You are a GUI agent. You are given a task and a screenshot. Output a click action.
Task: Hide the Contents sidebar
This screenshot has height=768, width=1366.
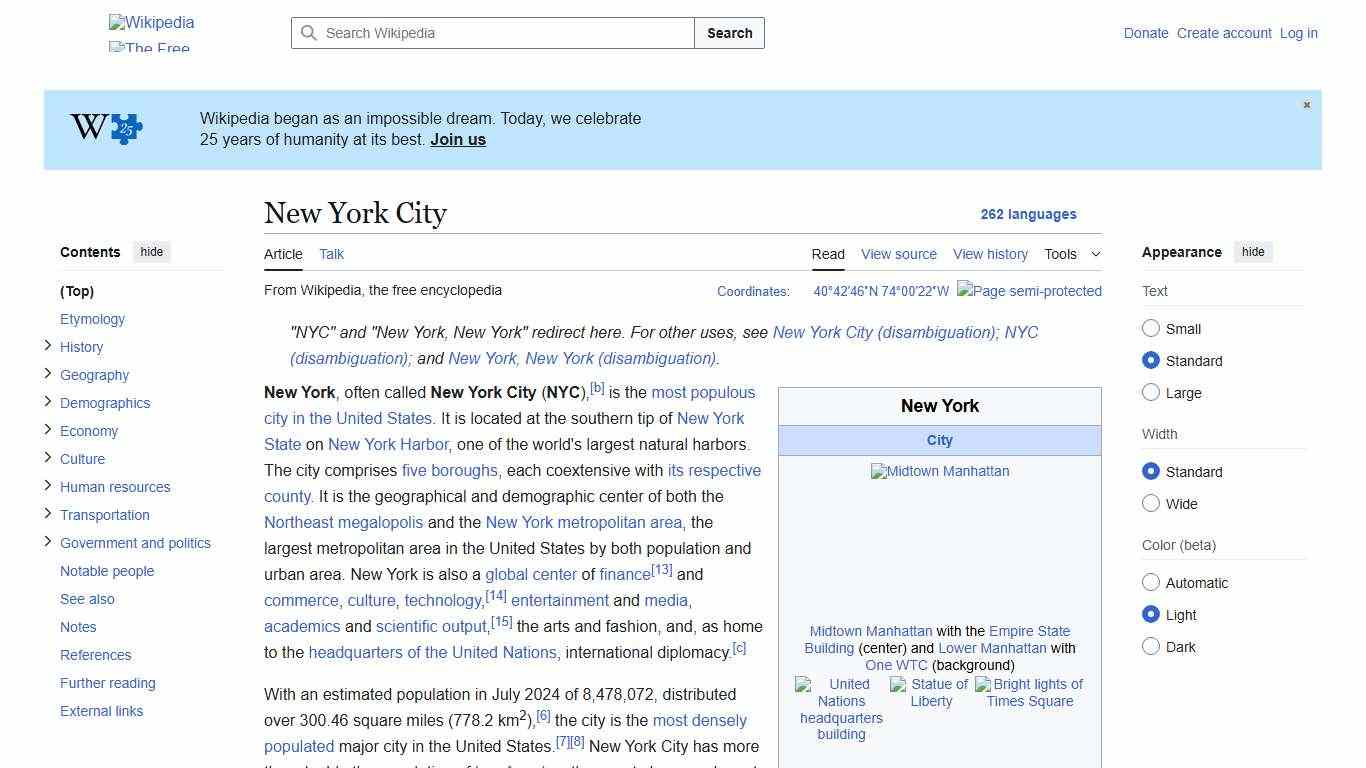point(151,252)
